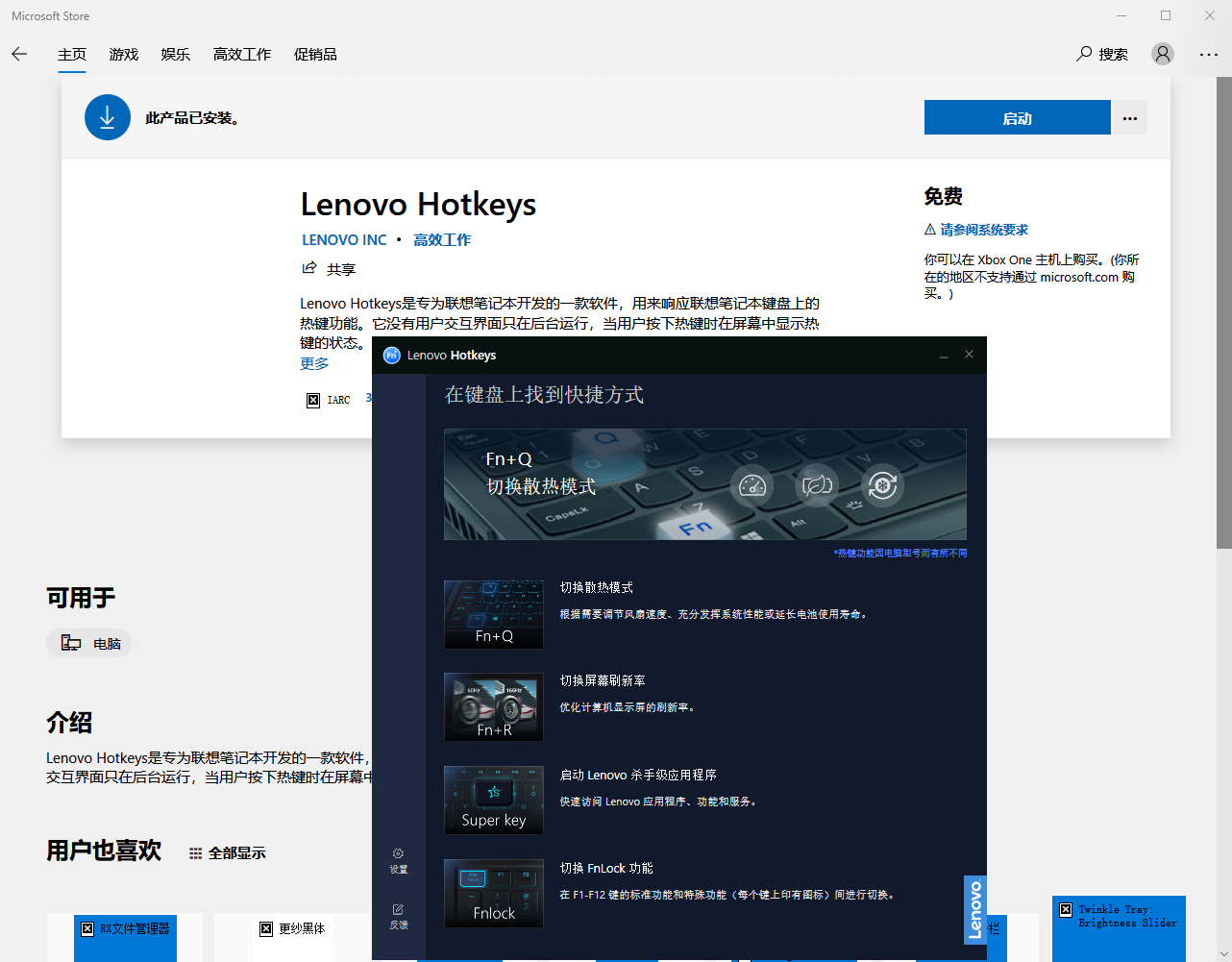Click the 切换屏幕刷新率 heading
Viewport: 1232px width, 962px height.
click(x=603, y=680)
